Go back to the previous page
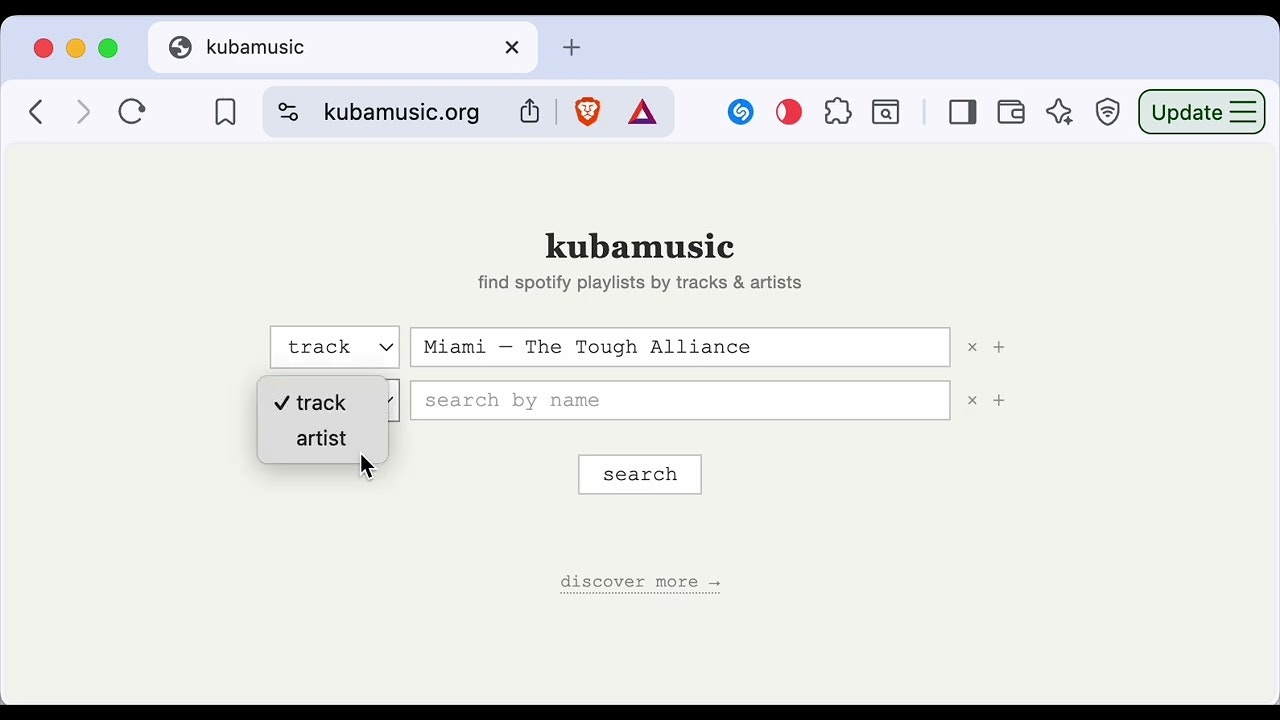1280x720 pixels. tap(36, 112)
